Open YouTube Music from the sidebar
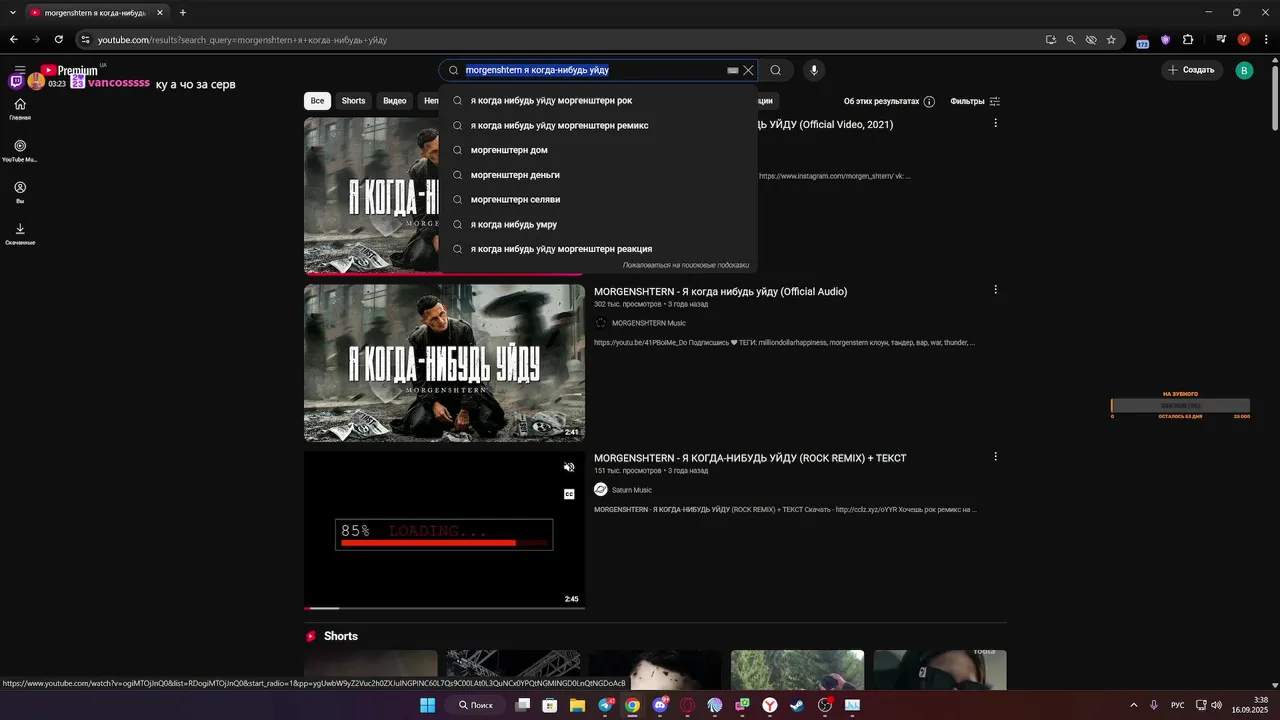 pos(20,151)
